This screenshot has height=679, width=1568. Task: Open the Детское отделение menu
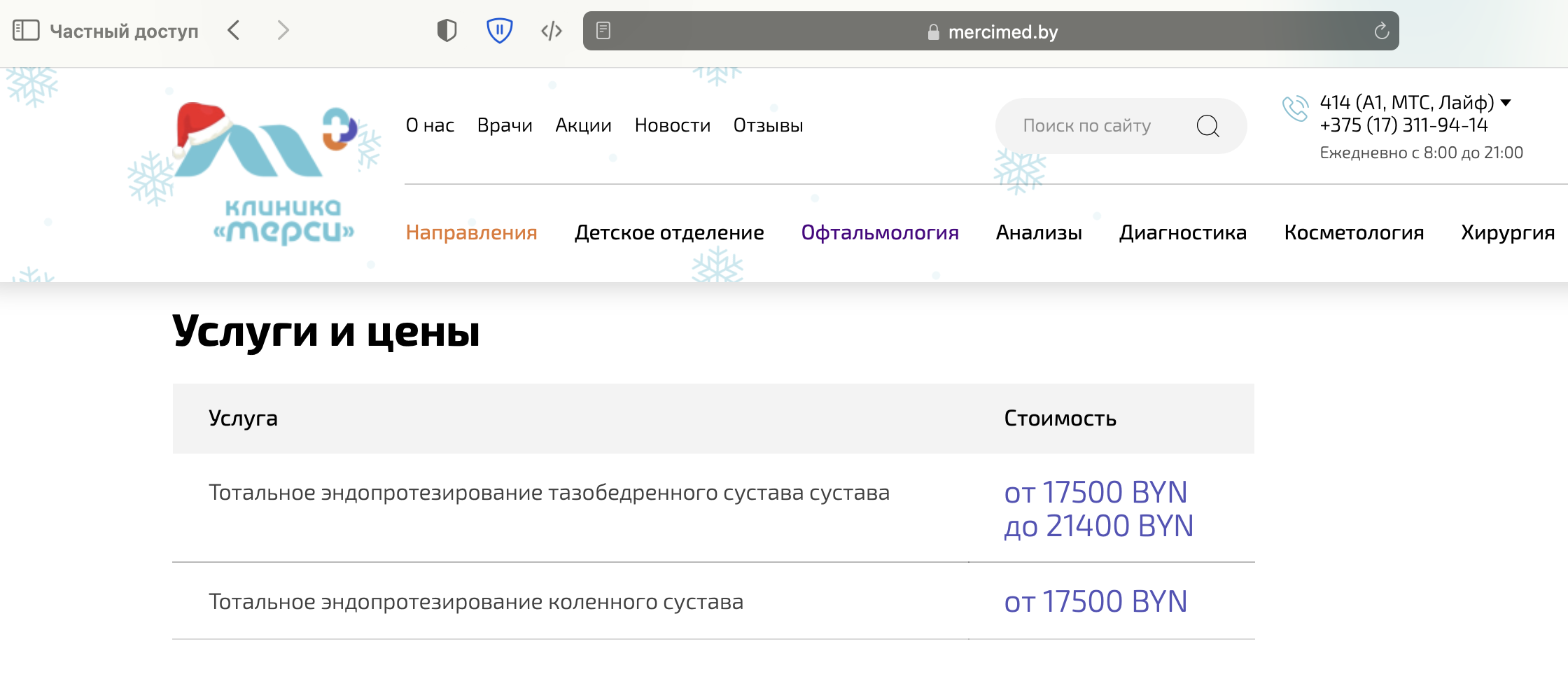(669, 232)
